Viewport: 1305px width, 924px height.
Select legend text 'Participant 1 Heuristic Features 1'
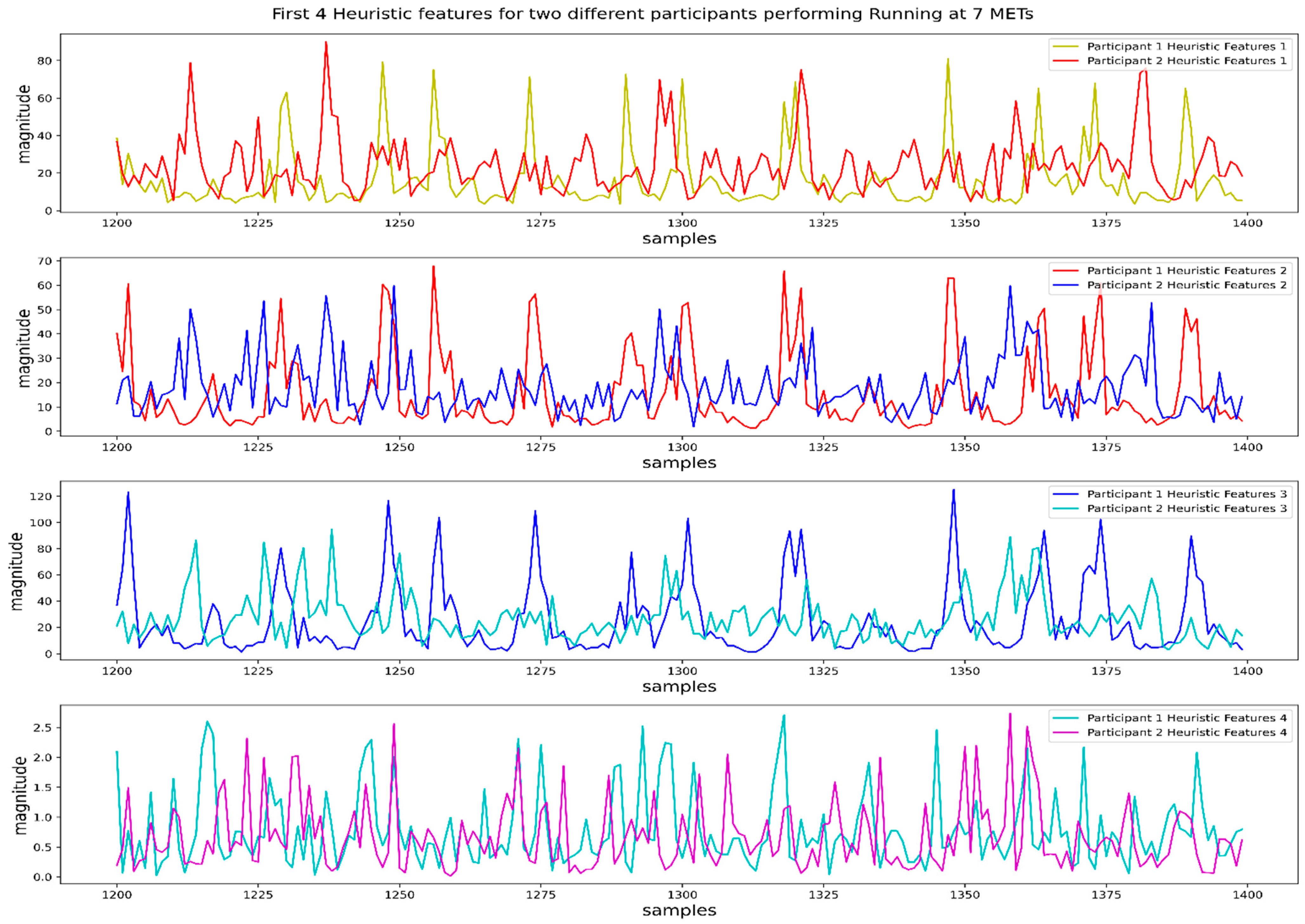pyautogui.click(x=1187, y=47)
